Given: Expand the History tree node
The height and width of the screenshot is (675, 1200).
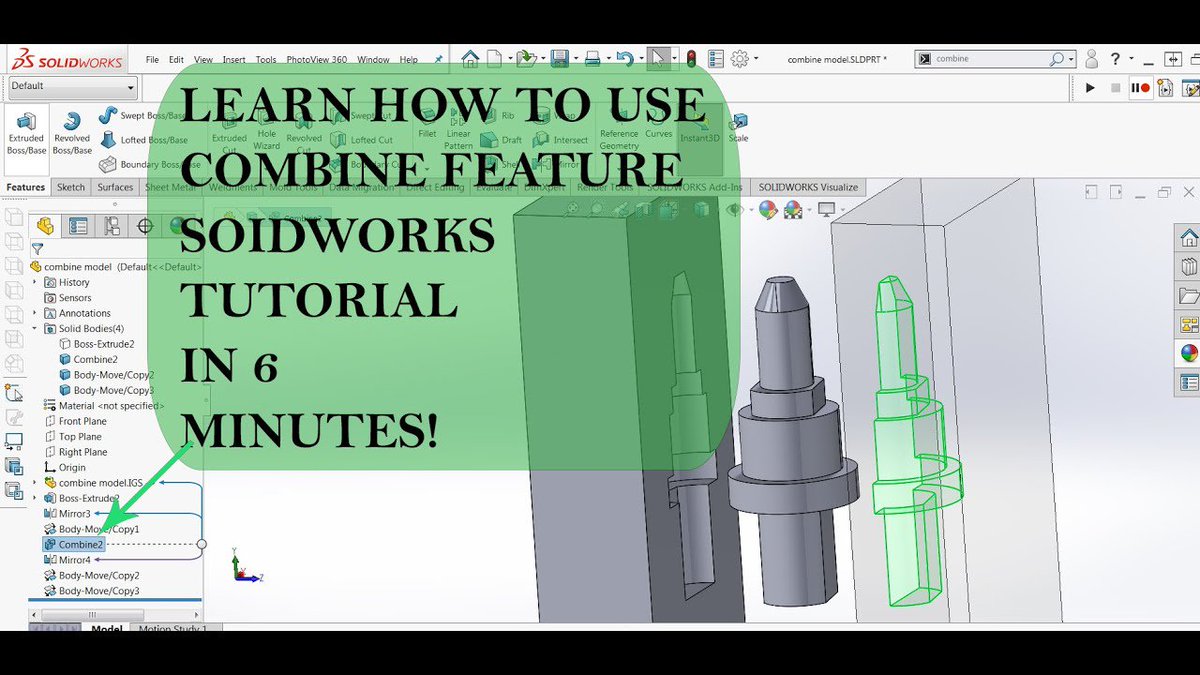Looking at the screenshot, I should click(x=35, y=282).
